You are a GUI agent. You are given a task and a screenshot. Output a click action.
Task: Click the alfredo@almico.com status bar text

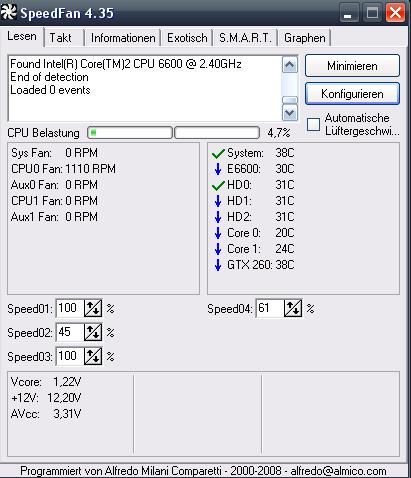pyautogui.click(x=338, y=471)
